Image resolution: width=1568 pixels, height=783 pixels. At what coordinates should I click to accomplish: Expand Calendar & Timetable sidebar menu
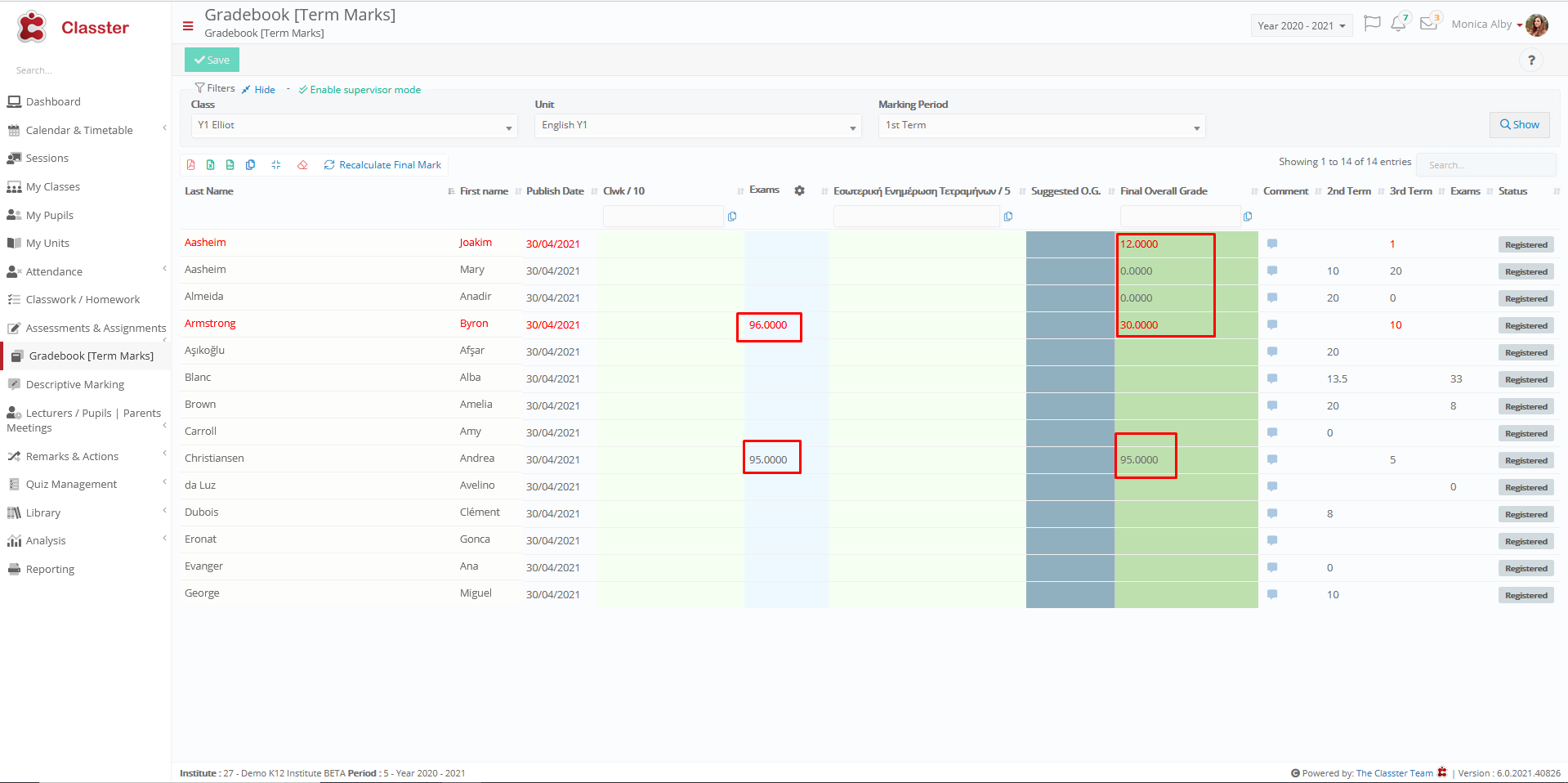coord(164,128)
